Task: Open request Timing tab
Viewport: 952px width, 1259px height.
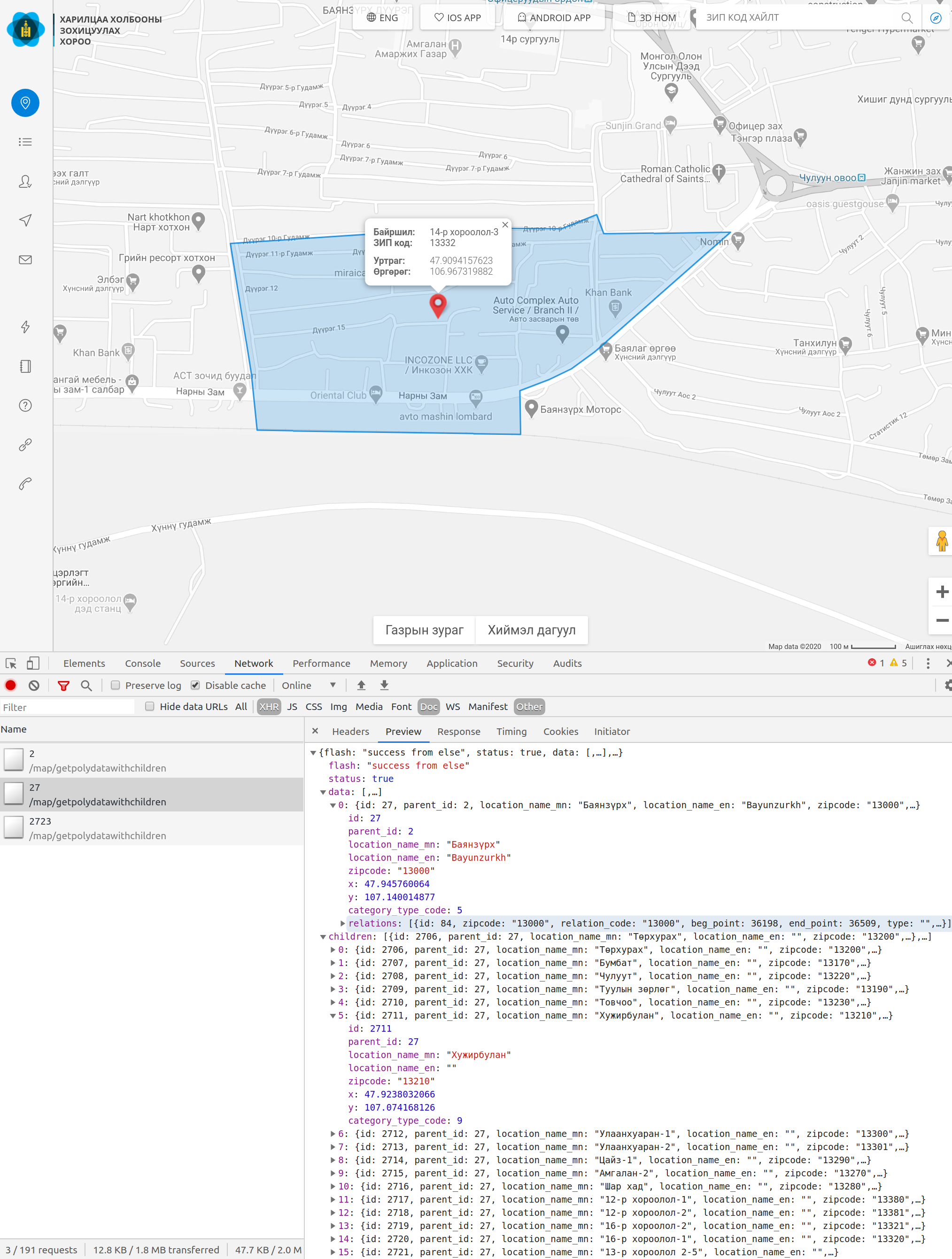Action: coord(511,731)
